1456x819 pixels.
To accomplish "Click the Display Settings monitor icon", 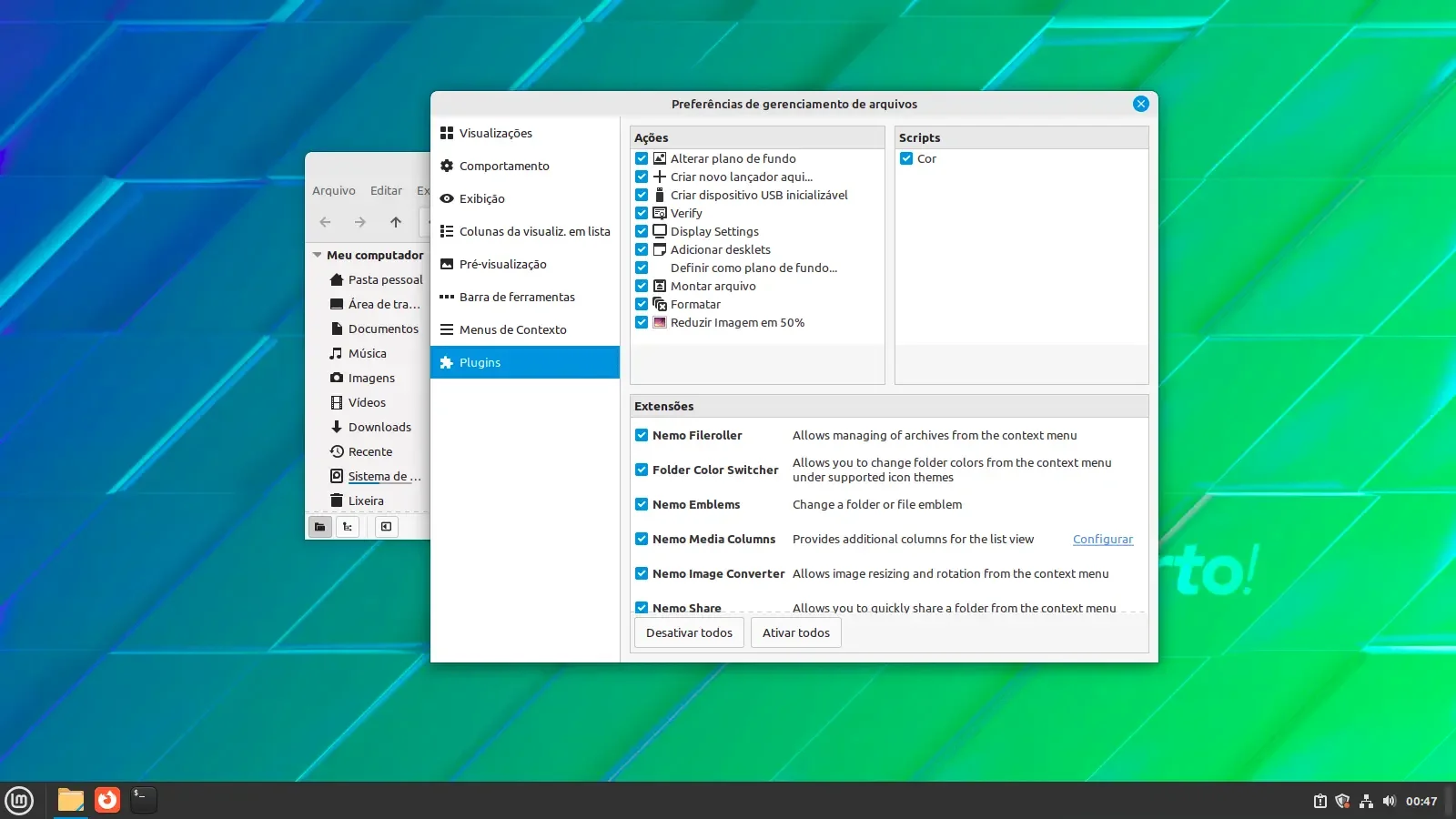I will (x=660, y=231).
